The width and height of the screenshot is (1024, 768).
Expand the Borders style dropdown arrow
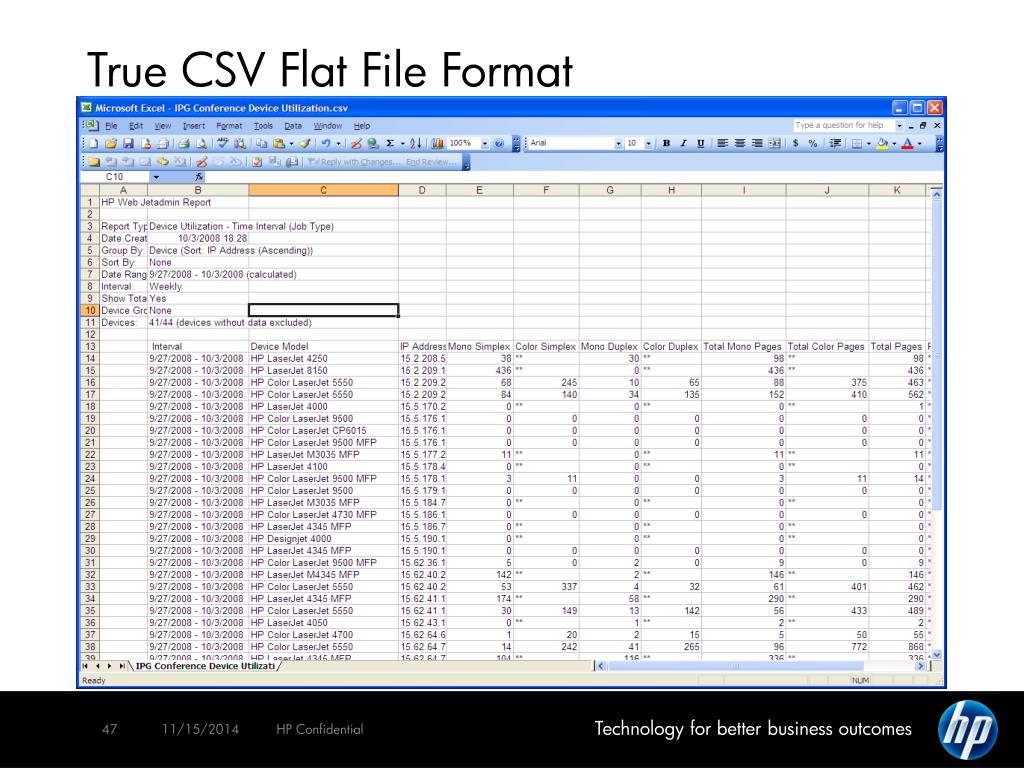tap(869, 143)
